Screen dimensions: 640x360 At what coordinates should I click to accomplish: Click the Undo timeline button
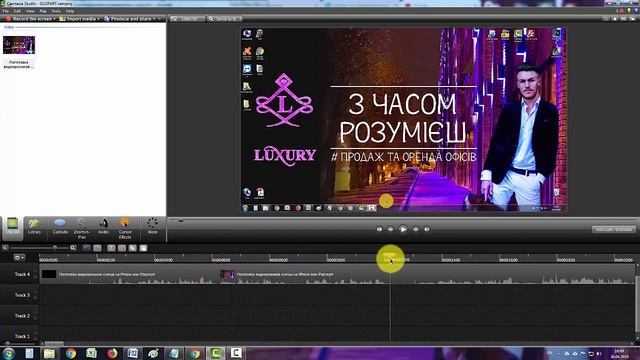(x=87, y=248)
